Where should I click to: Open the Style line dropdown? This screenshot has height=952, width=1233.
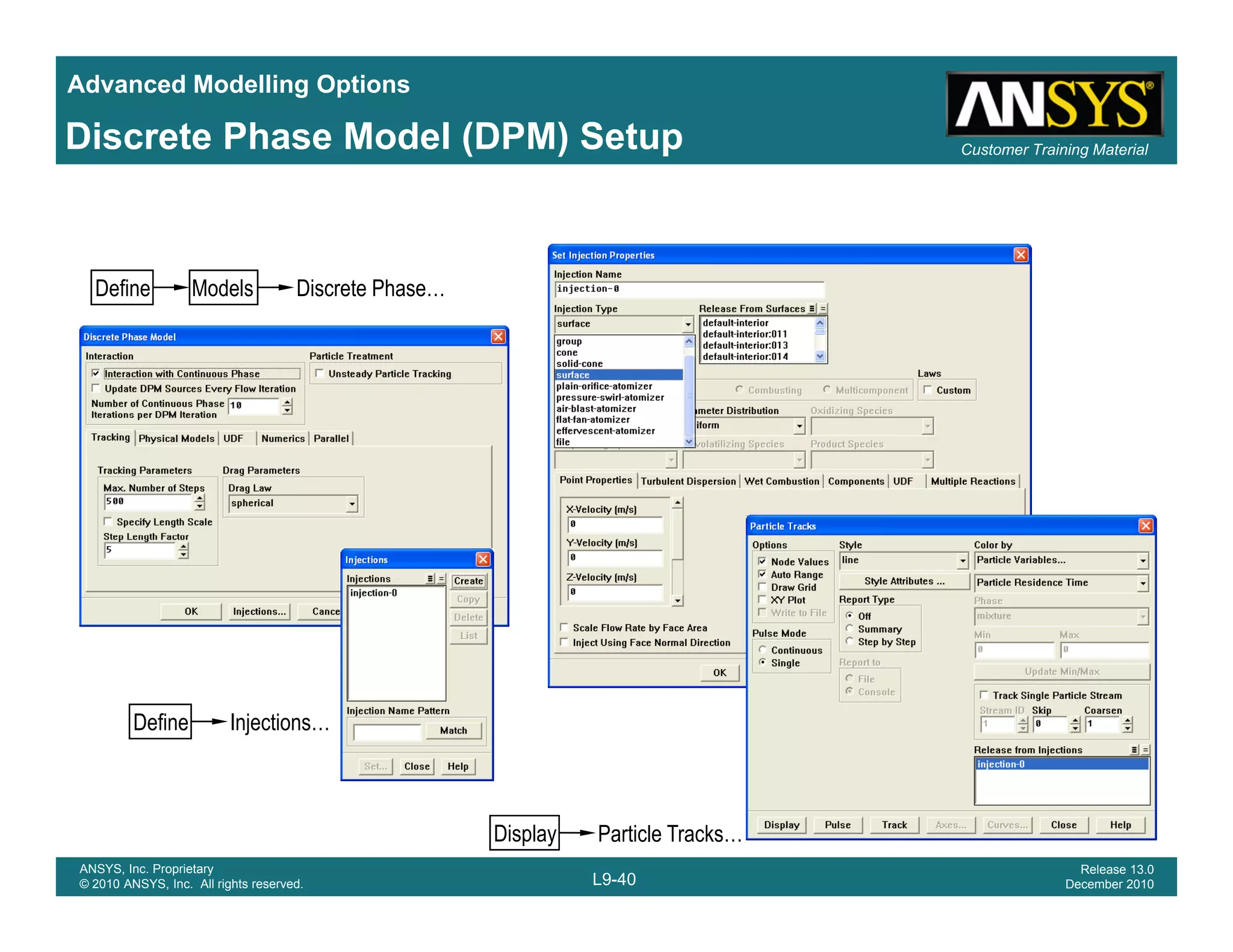point(963,561)
